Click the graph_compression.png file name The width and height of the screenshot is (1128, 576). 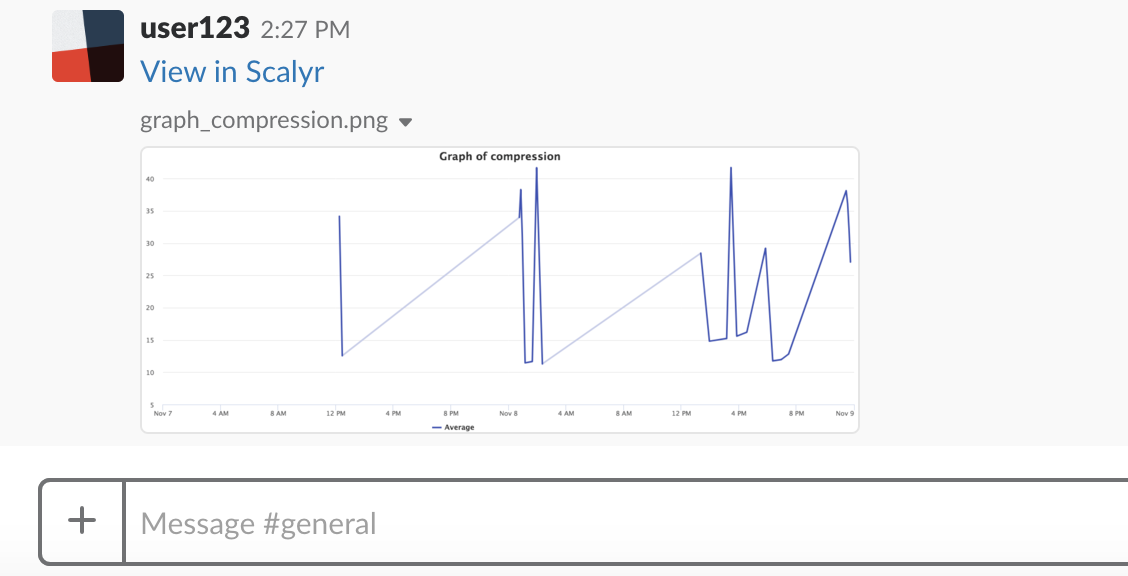(x=264, y=121)
